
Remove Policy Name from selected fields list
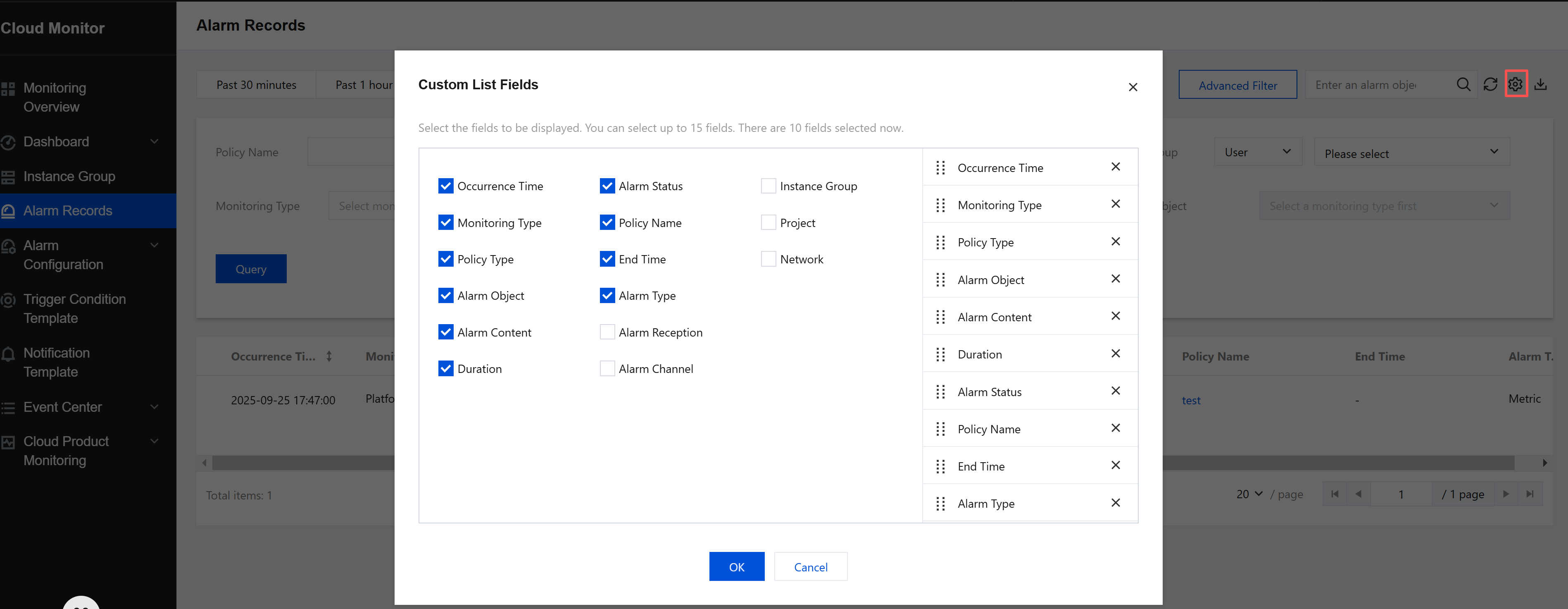pos(1116,428)
